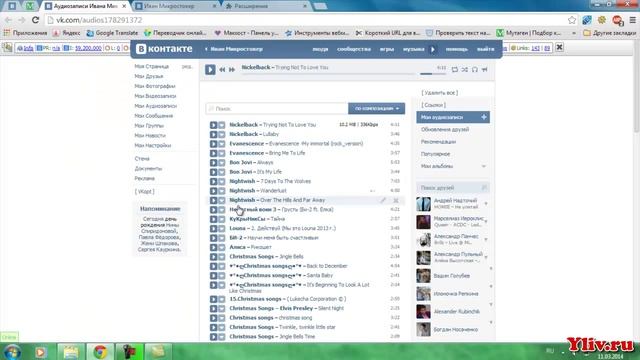Skip to the previous track in the player

(222, 70)
